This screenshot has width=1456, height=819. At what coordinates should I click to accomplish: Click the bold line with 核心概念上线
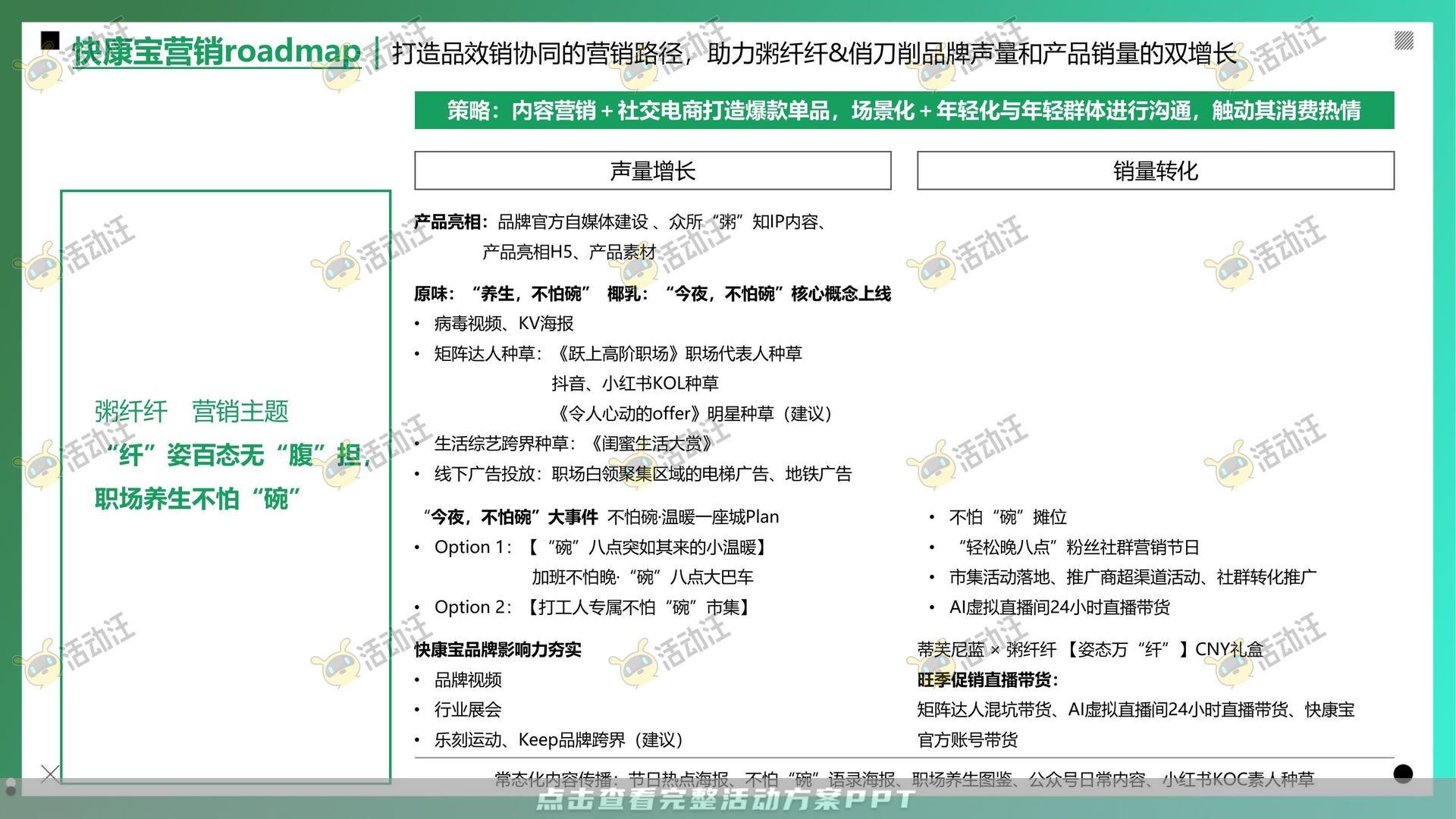pyautogui.click(x=652, y=294)
